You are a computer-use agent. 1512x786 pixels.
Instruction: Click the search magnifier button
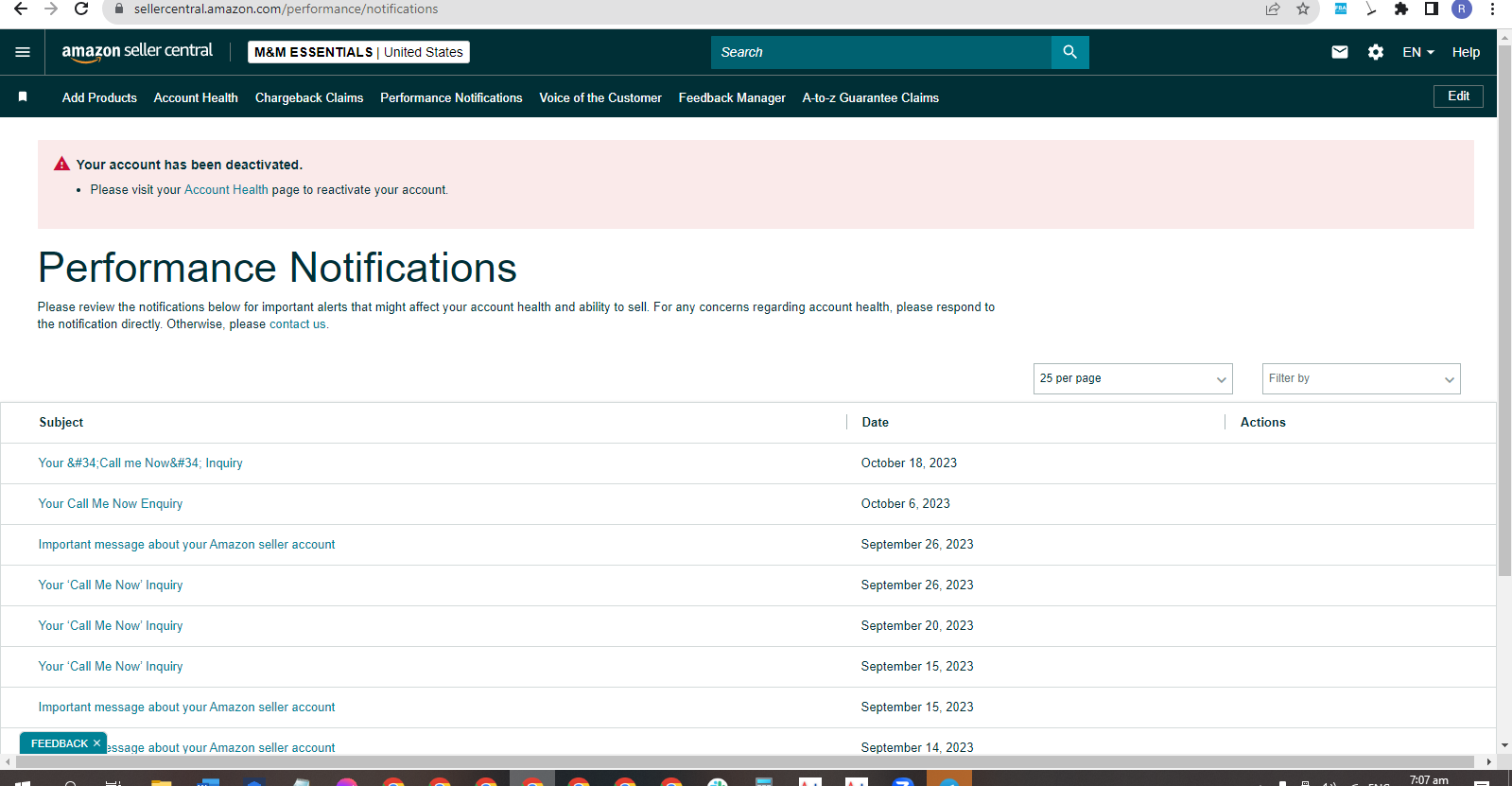point(1069,52)
